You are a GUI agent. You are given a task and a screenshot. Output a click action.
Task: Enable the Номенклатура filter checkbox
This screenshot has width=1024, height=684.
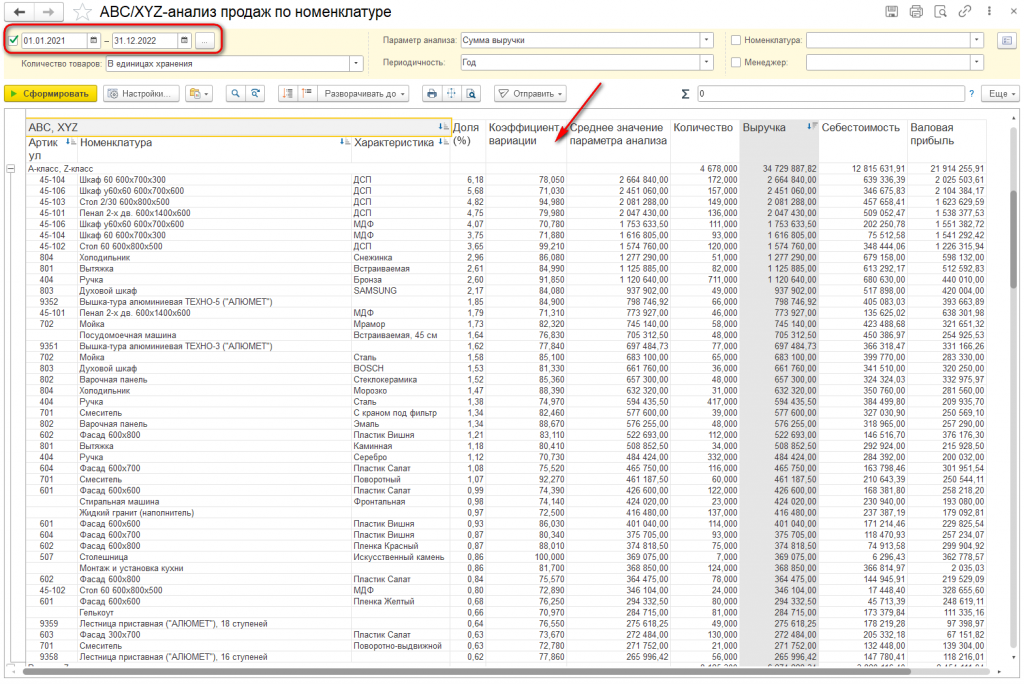point(736,41)
